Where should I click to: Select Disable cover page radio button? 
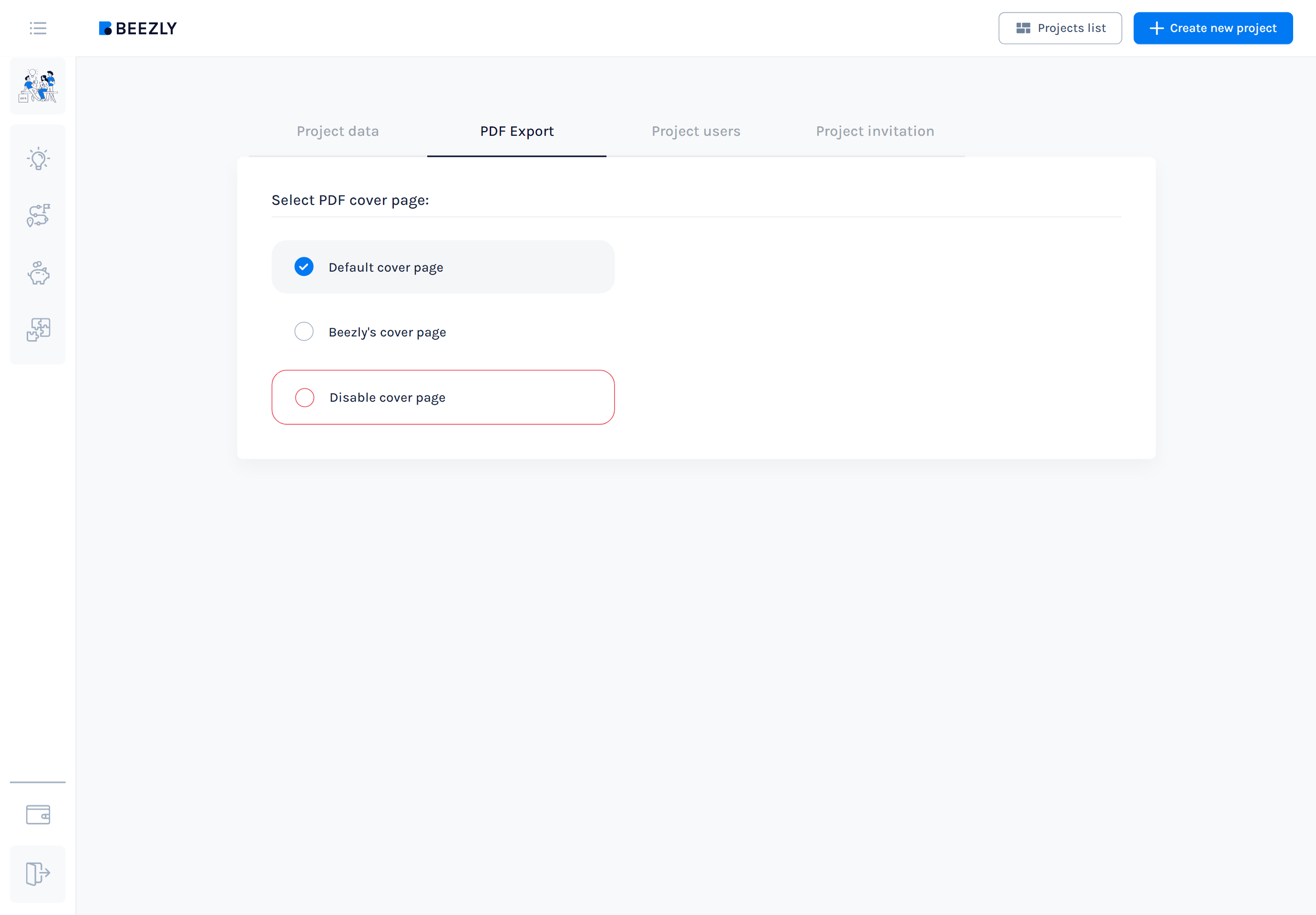click(304, 397)
